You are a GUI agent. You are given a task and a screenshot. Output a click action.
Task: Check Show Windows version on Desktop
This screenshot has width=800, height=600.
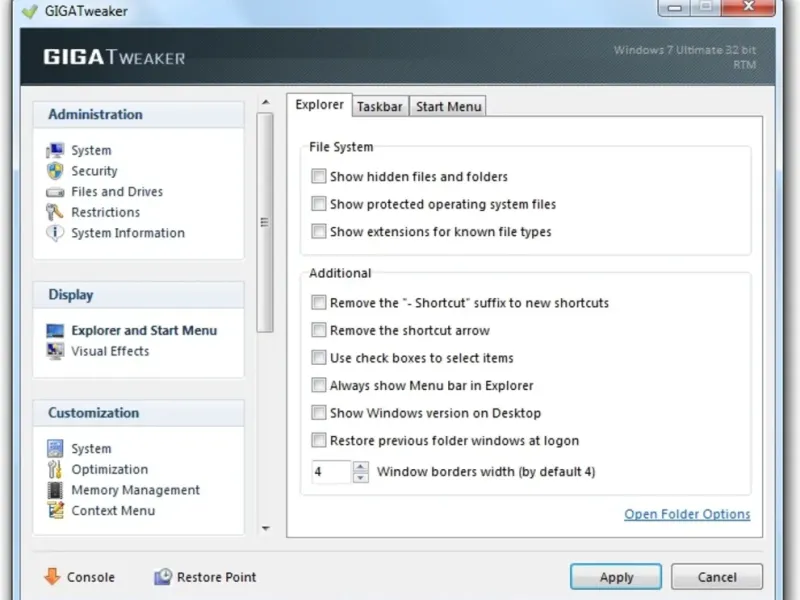pos(319,413)
